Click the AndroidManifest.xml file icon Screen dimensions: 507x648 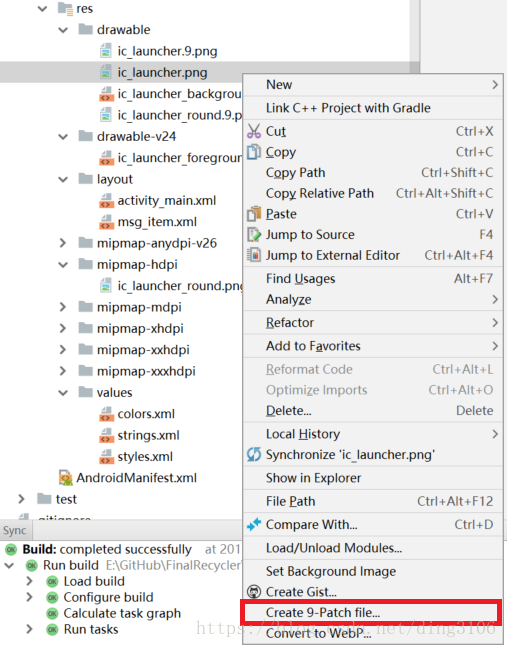[66, 478]
